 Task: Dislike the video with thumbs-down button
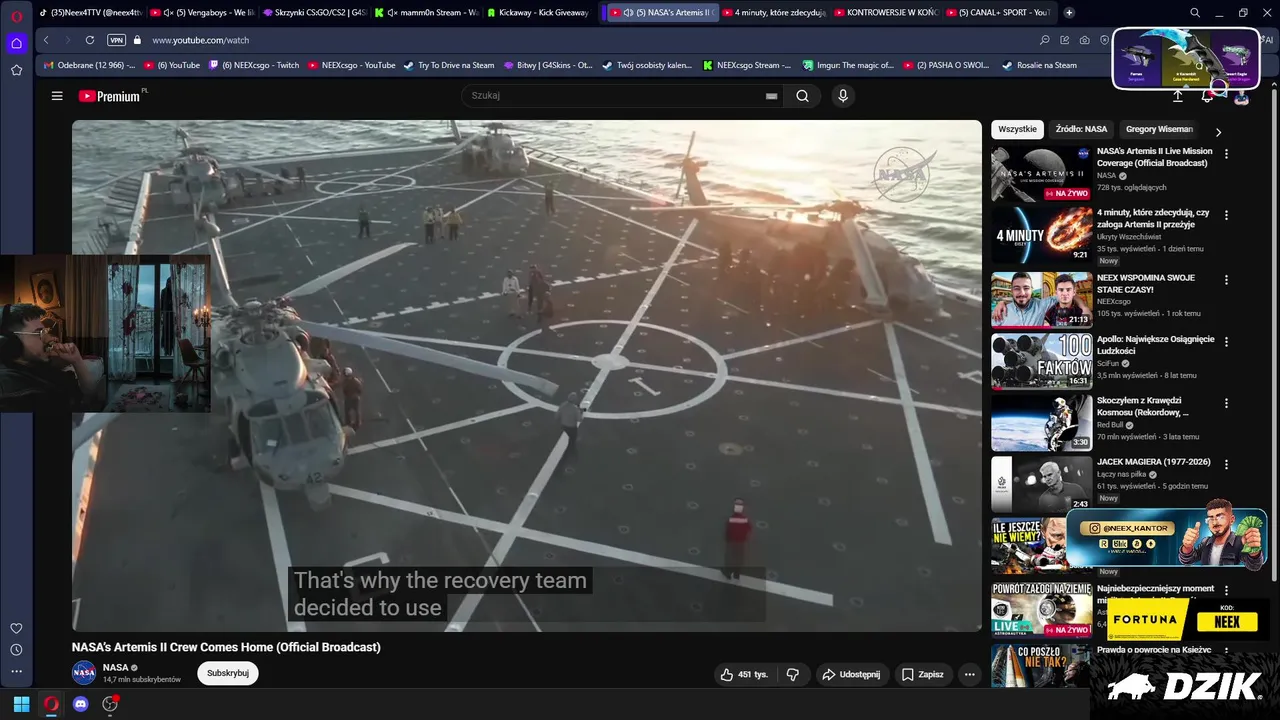point(793,675)
